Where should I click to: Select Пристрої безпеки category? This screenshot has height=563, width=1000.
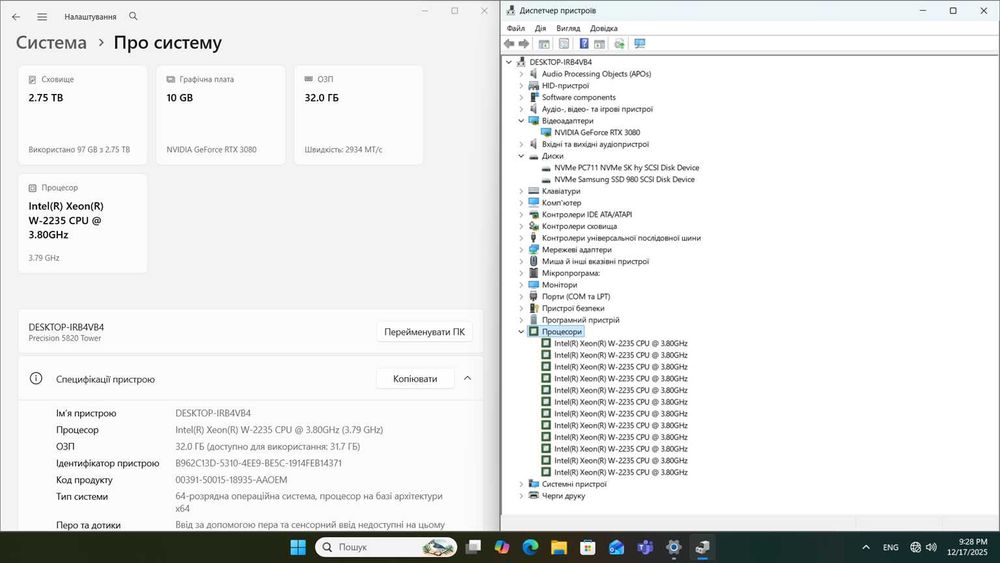pos(573,309)
